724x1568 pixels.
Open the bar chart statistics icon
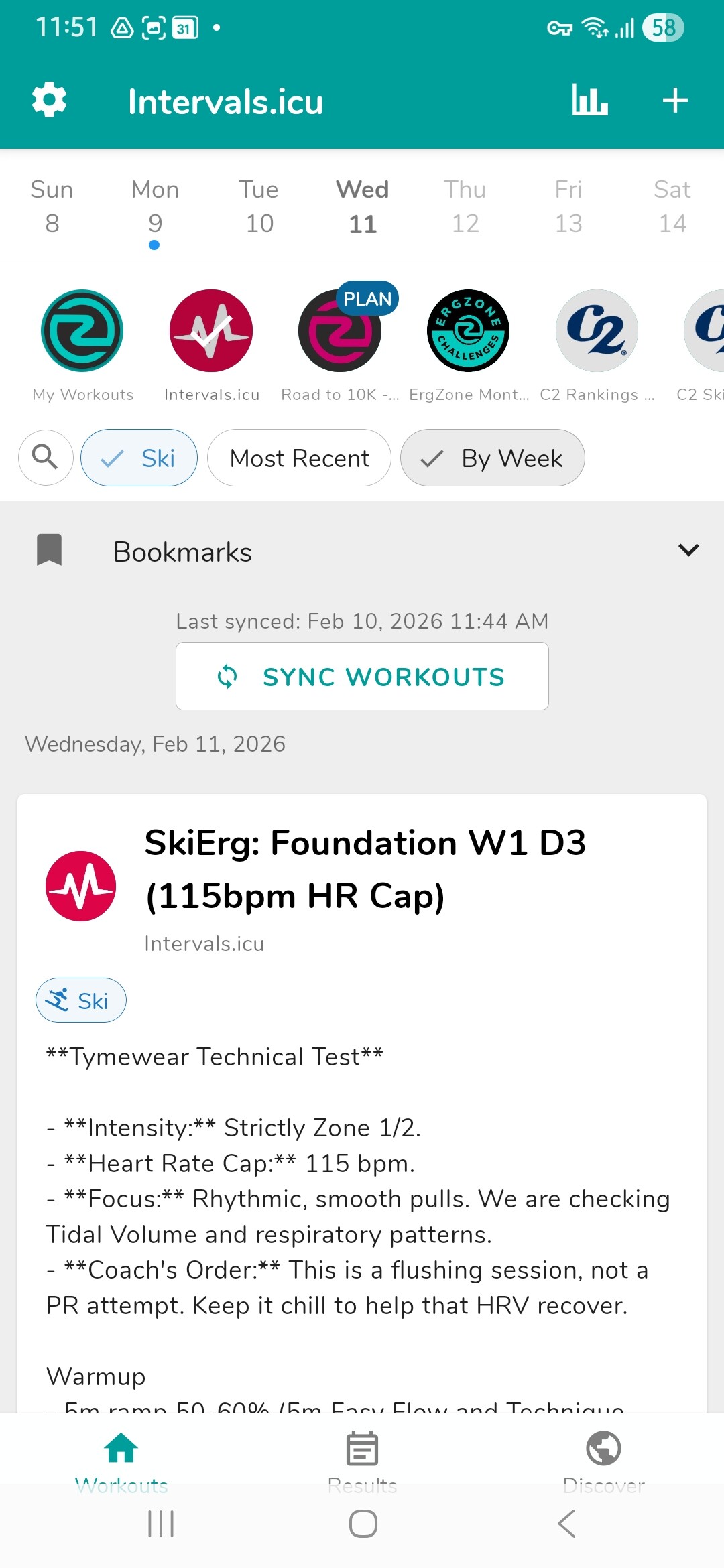(x=589, y=101)
